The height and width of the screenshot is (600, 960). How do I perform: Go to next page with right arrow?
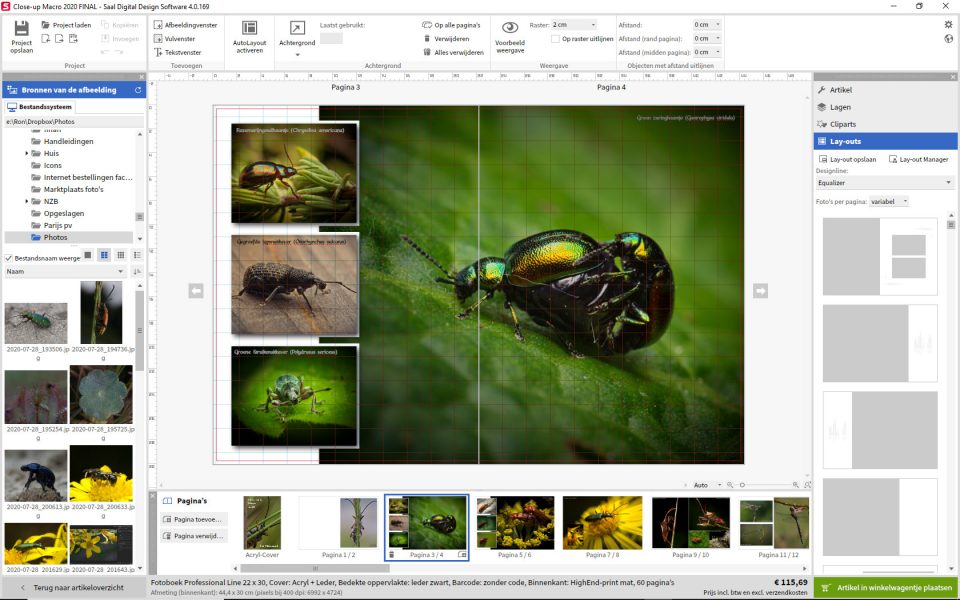point(760,290)
